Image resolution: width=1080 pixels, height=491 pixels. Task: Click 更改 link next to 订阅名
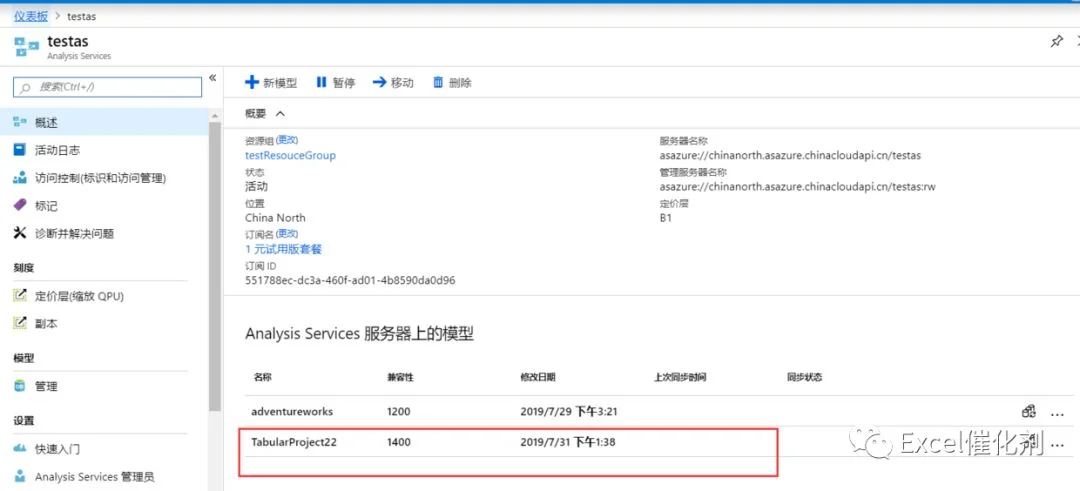pos(288,234)
